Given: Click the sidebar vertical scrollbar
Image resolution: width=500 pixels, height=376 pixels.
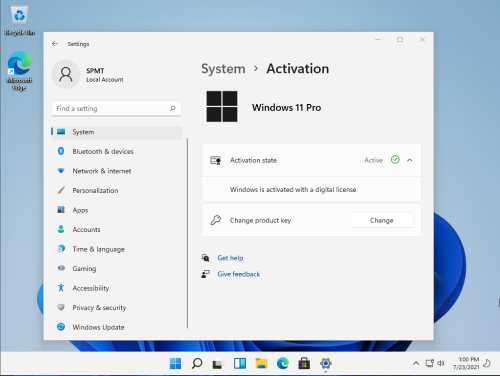Looking at the screenshot, I should [187, 233].
